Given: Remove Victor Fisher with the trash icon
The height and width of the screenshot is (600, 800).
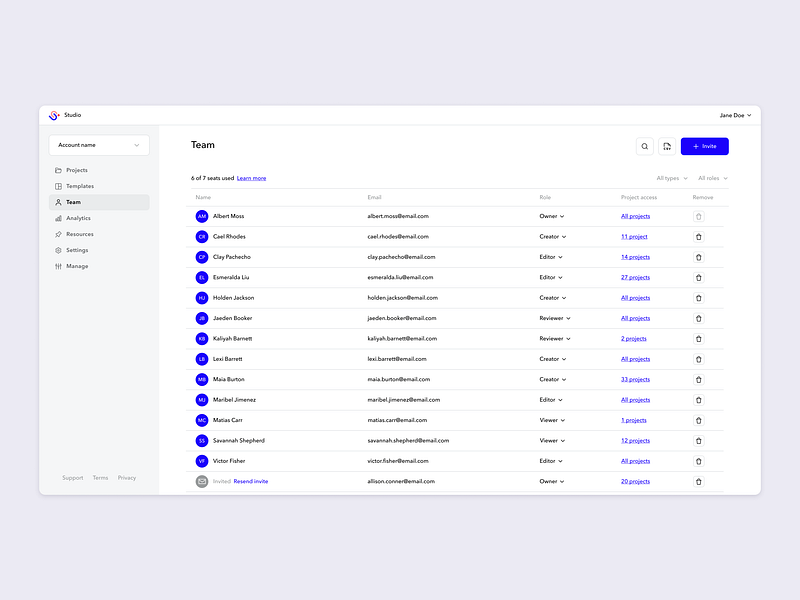Looking at the screenshot, I should [698, 461].
